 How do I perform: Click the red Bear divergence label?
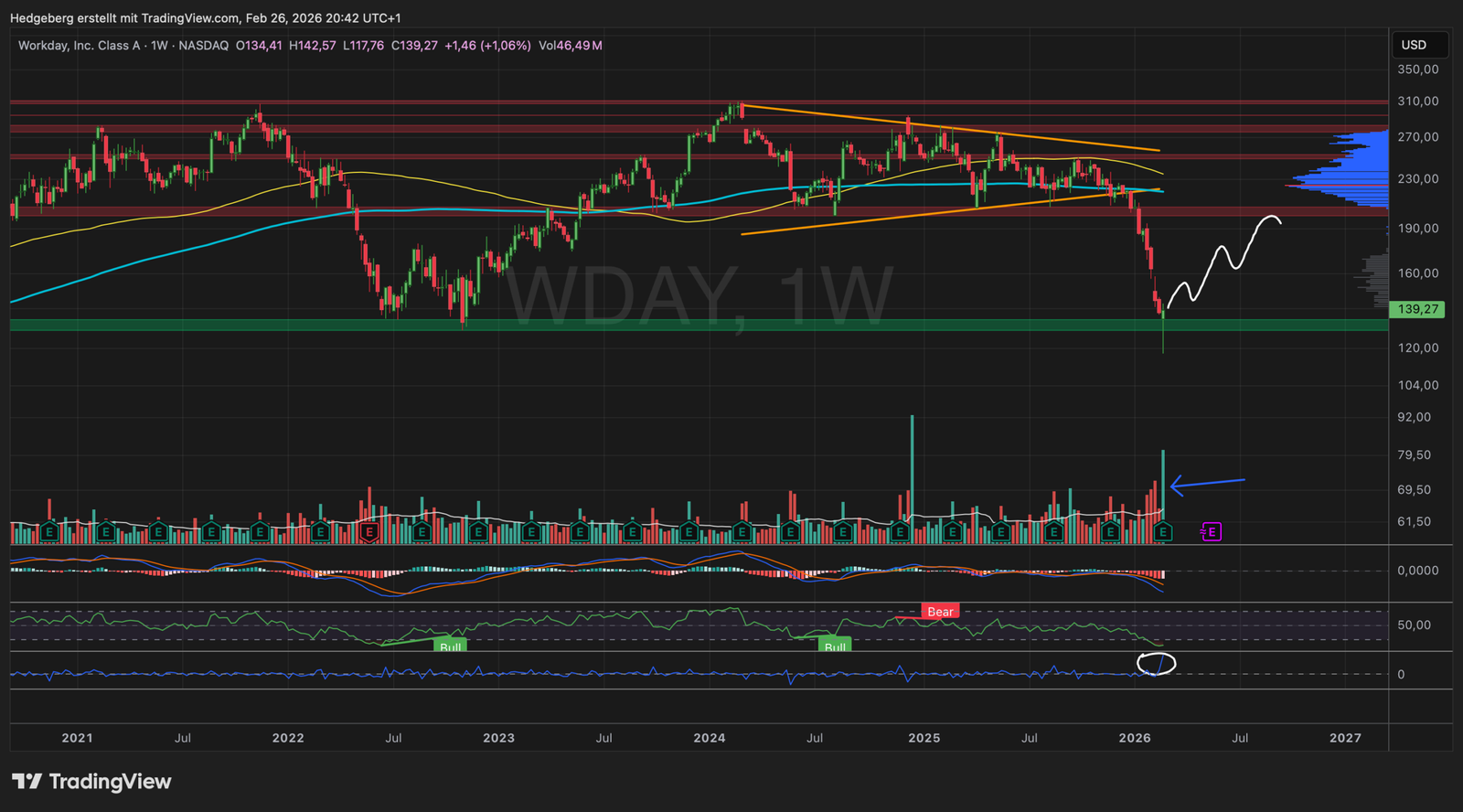tap(940, 612)
